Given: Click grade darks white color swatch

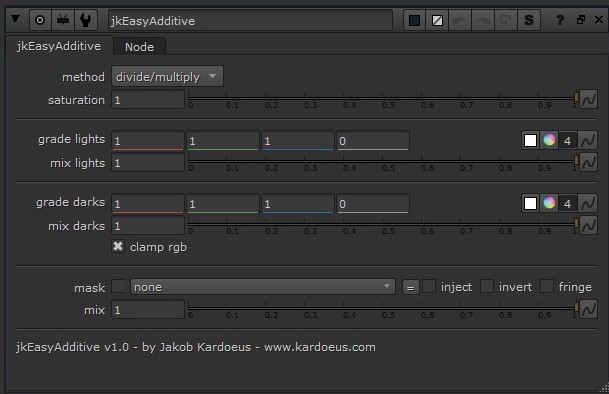Looking at the screenshot, I should pyautogui.click(x=531, y=204).
